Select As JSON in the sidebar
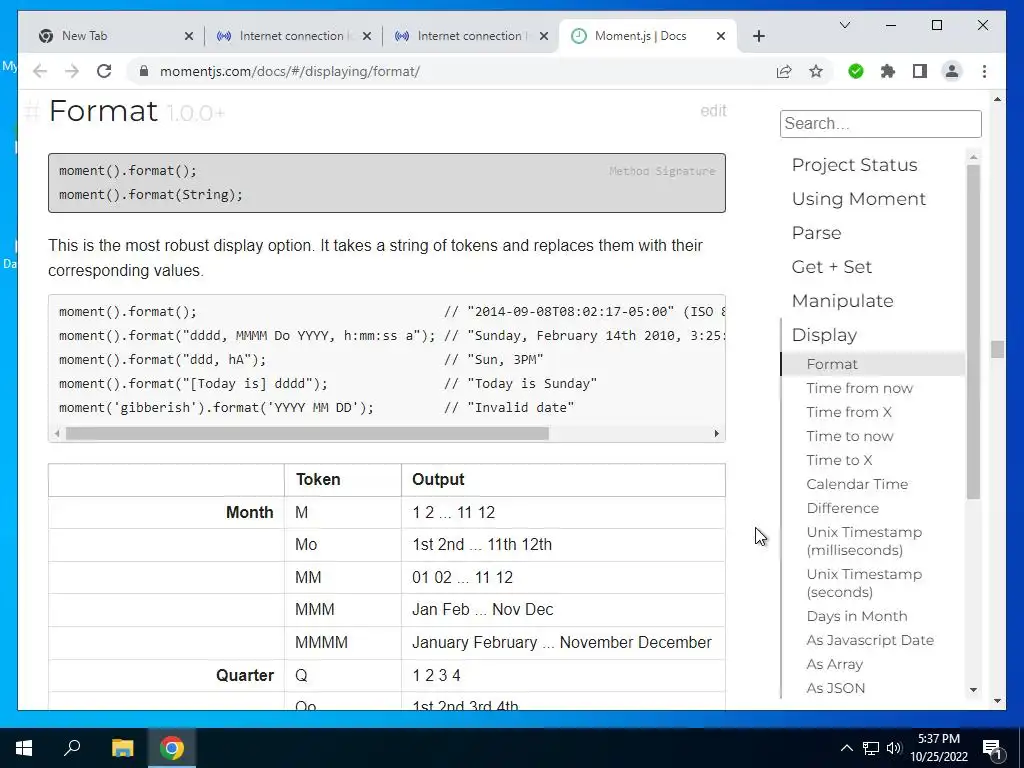1024x768 pixels. tap(836, 688)
